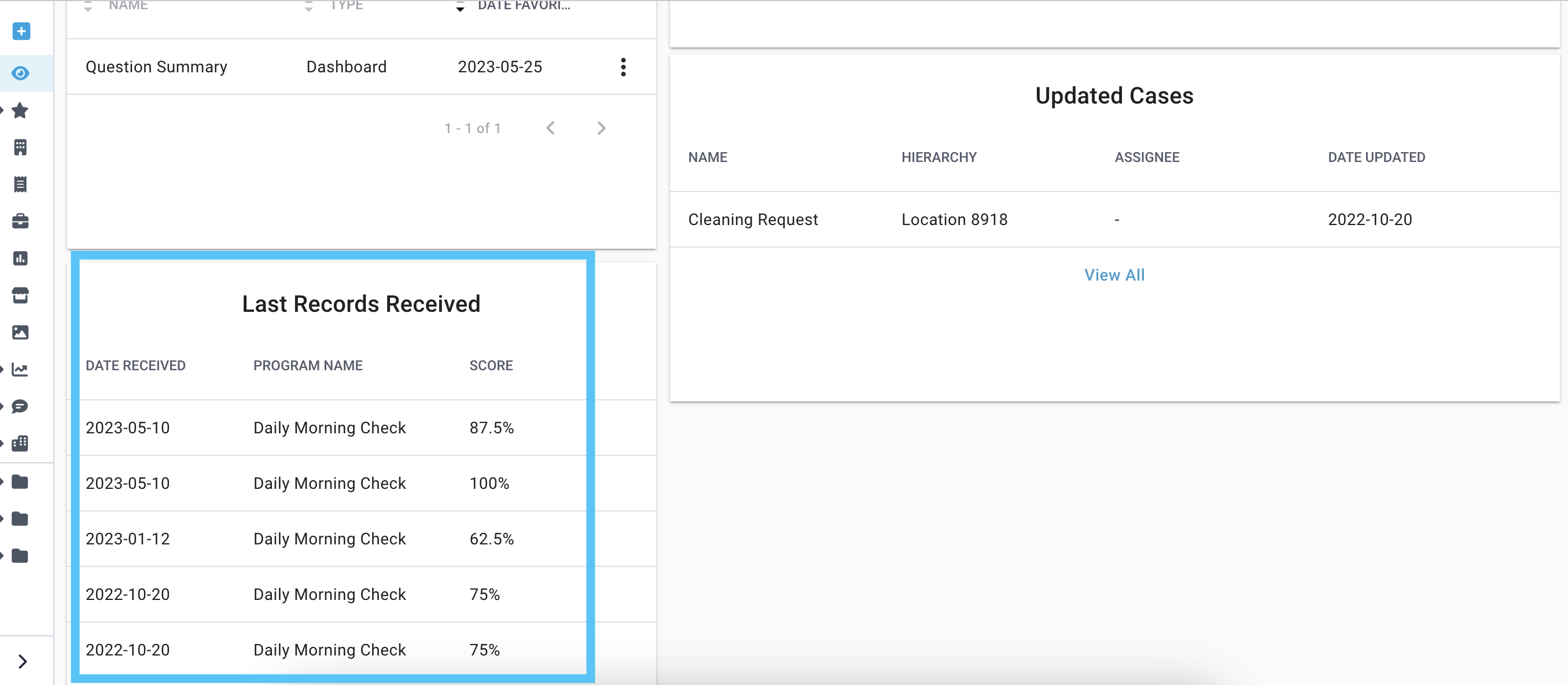Screen dimensions: 1568x685
Task: Click the Cleaning Request case name
Action: pyautogui.click(x=753, y=219)
